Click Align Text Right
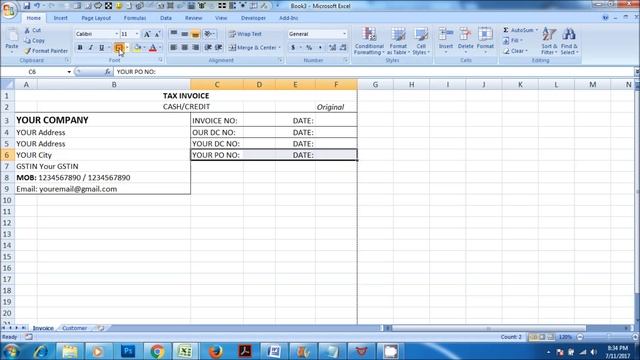 pos(195,48)
